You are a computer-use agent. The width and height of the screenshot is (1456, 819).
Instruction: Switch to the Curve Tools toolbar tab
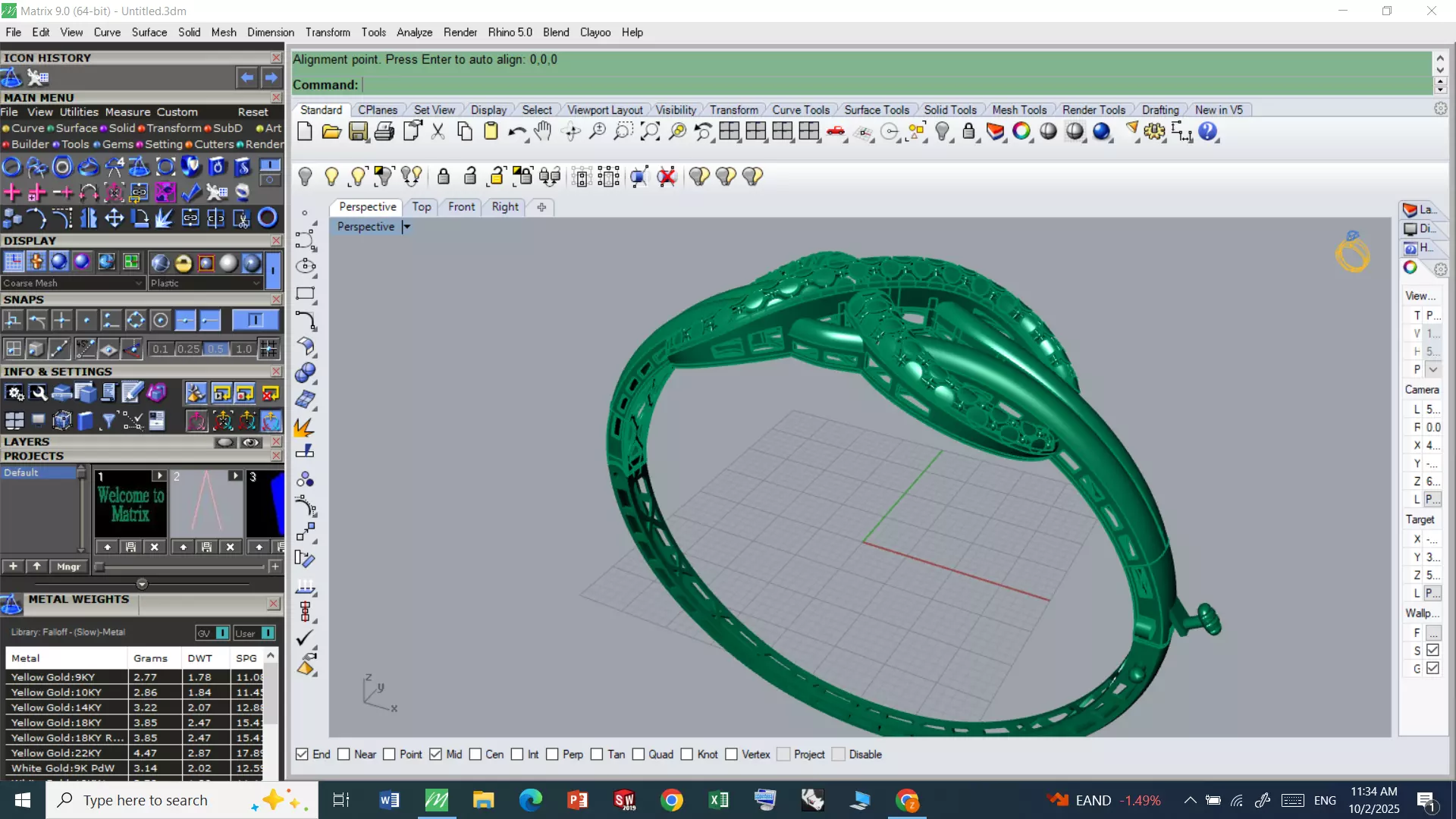click(x=801, y=110)
